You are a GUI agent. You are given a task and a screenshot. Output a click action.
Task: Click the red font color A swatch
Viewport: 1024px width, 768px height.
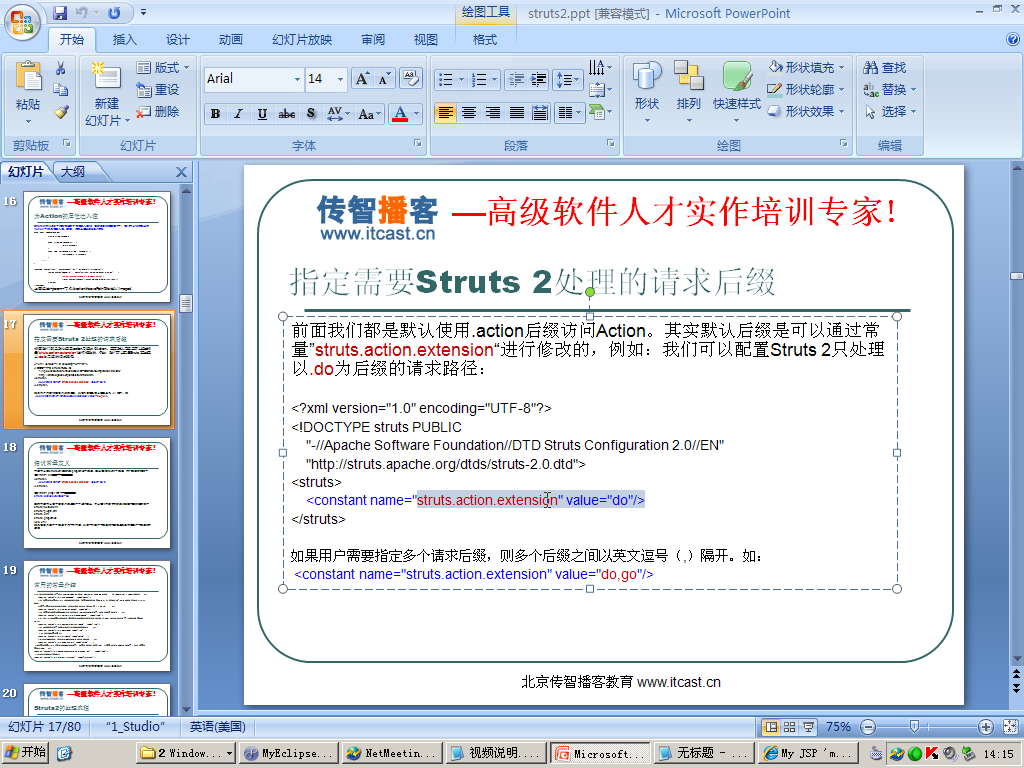tap(400, 114)
